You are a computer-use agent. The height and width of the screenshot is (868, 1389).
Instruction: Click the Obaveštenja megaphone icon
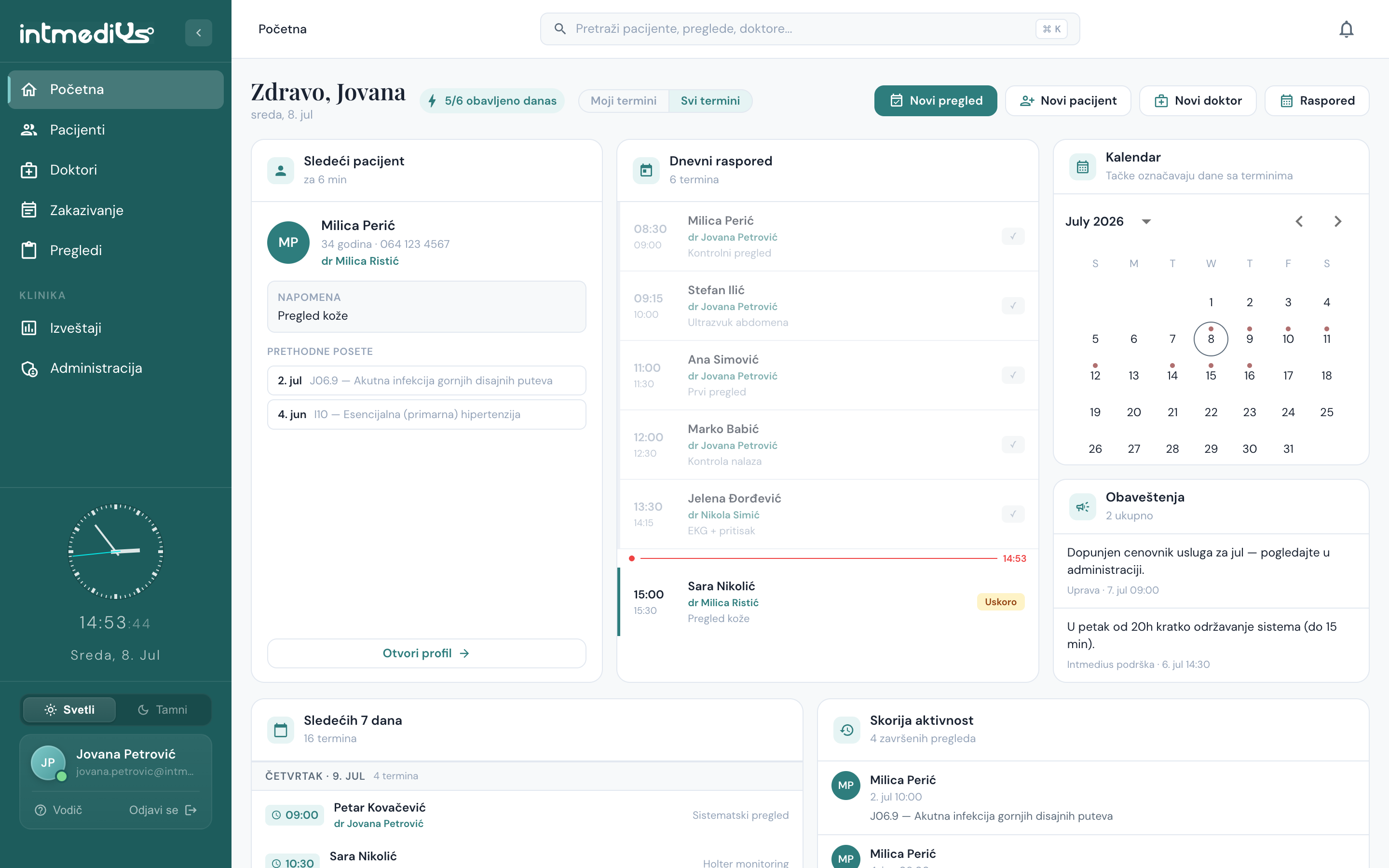[1082, 506]
